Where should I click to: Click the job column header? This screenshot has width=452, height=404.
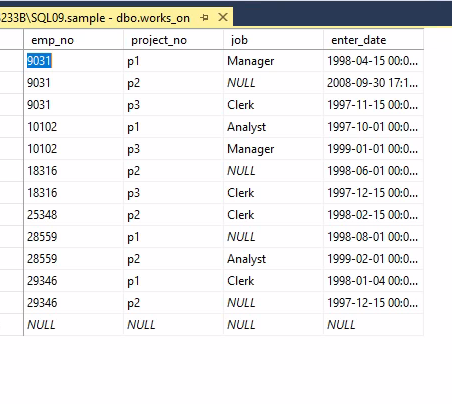[x=273, y=40]
